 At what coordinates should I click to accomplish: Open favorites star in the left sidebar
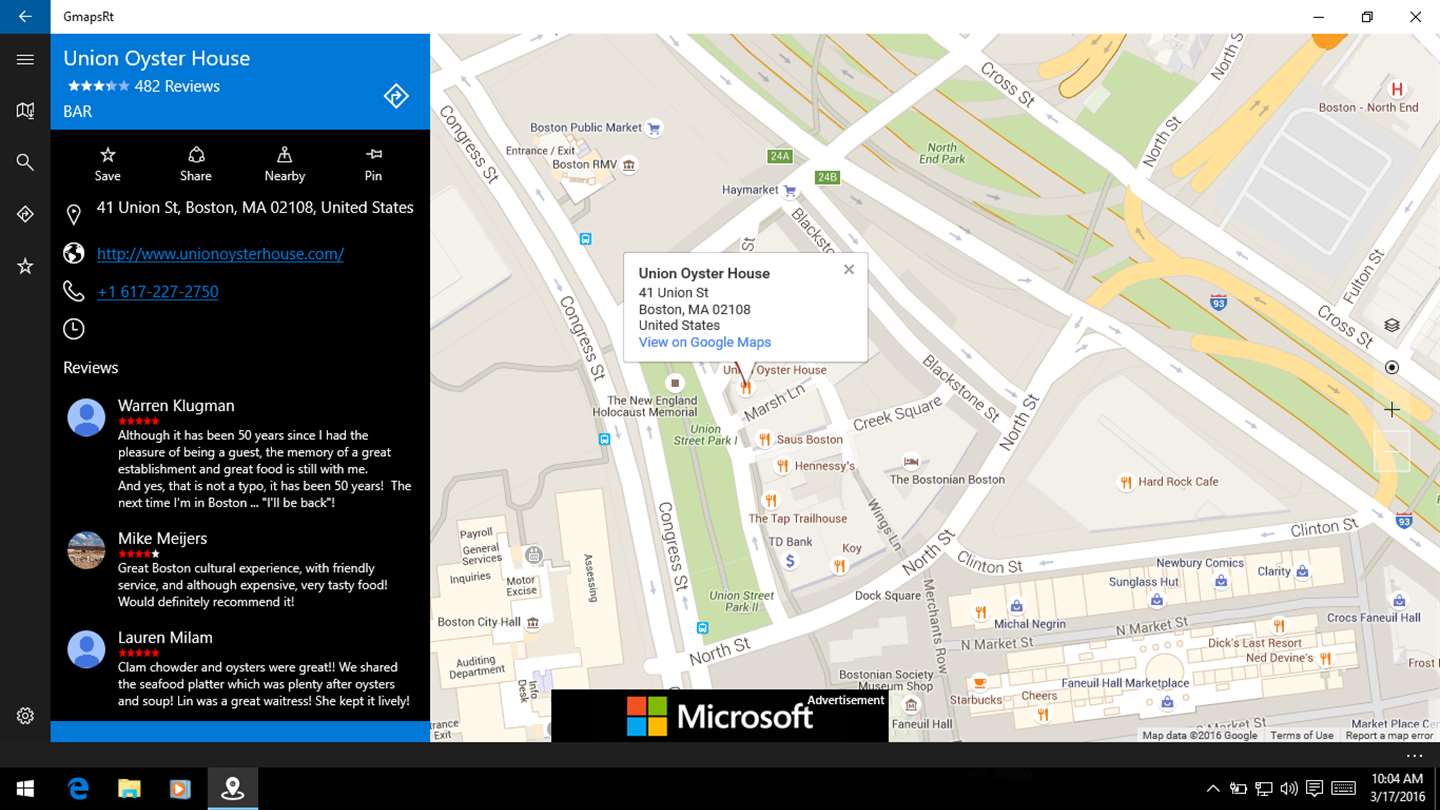coord(25,266)
